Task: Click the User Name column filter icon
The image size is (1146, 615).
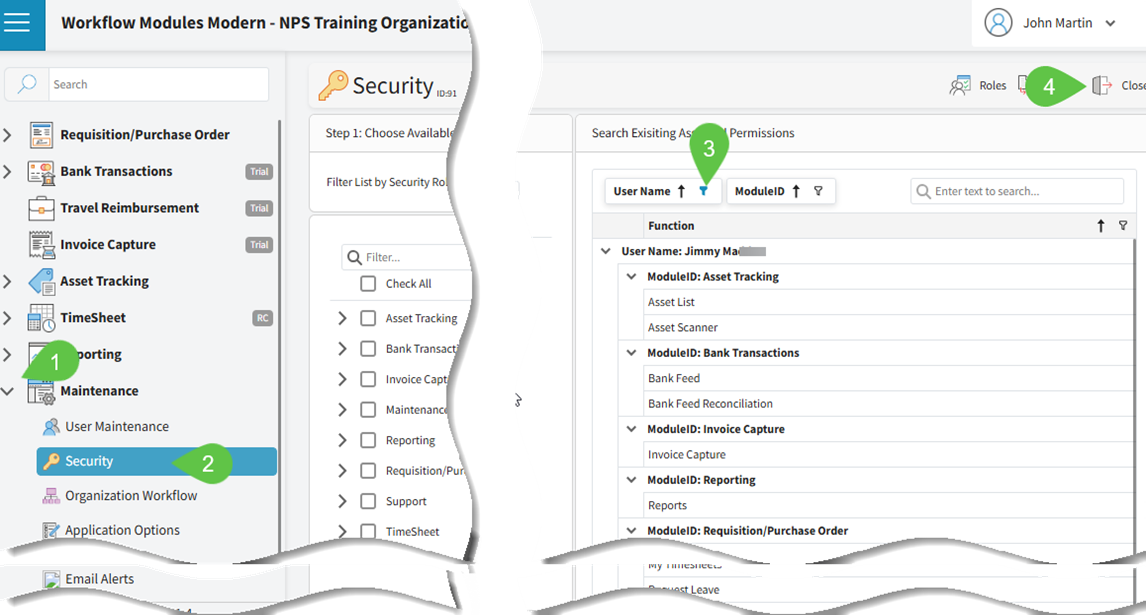Action: click(x=703, y=191)
